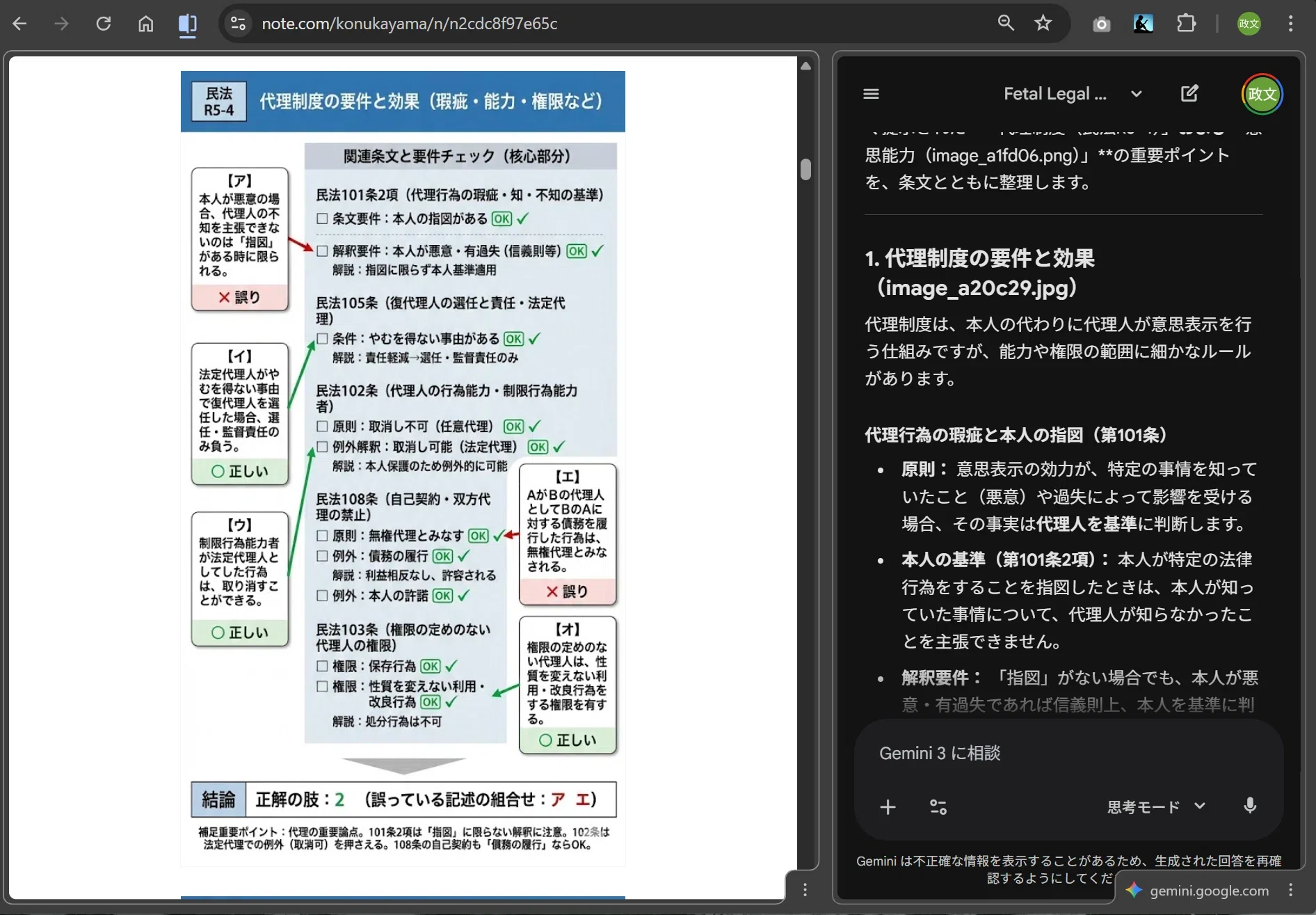Activate the microphone voice input
Viewport: 1316px width, 915px height.
1250,806
